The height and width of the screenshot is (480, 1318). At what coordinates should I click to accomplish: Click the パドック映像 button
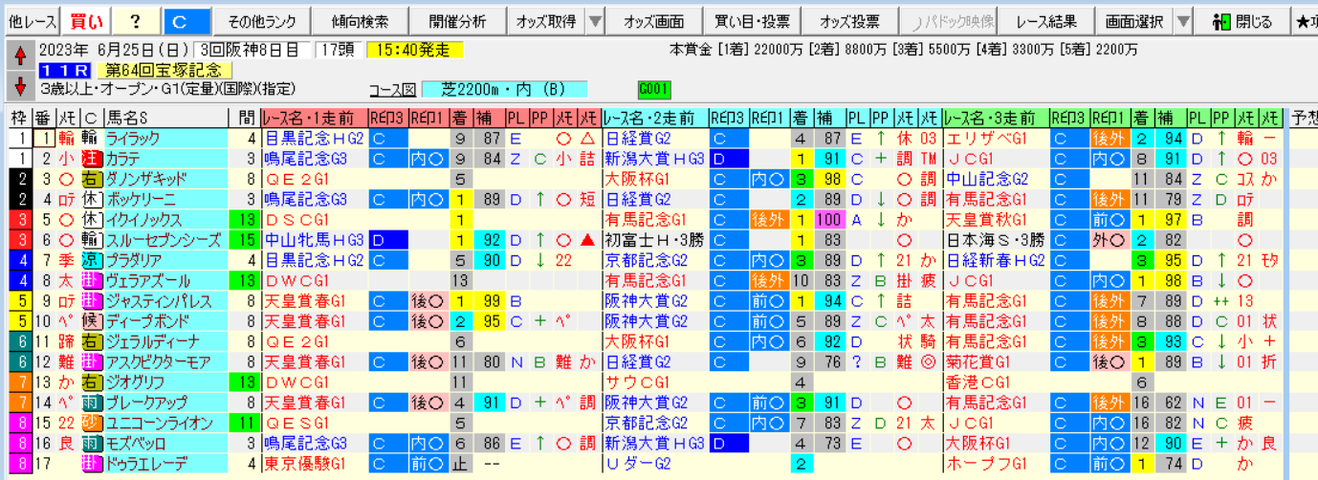[x=948, y=21]
